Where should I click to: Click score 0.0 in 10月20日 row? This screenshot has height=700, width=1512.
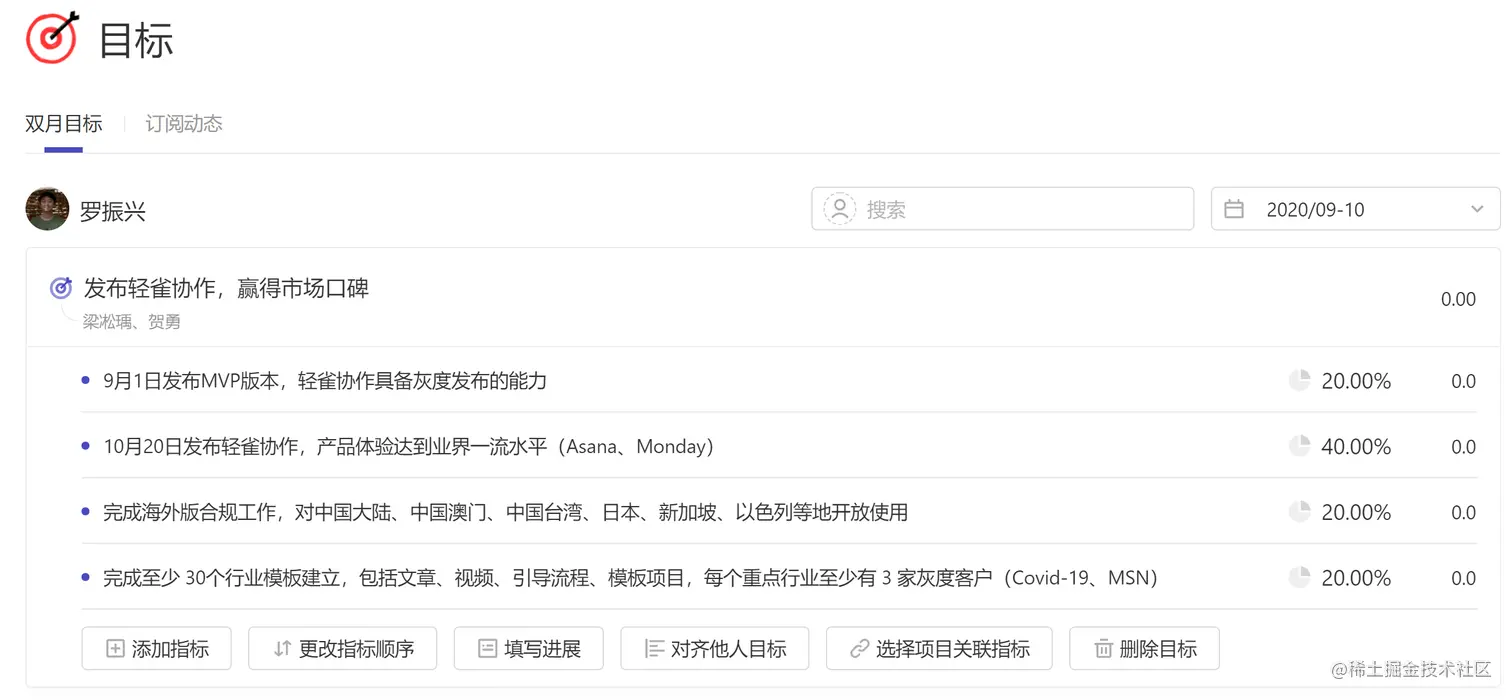pyautogui.click(x=1463, y=447)
